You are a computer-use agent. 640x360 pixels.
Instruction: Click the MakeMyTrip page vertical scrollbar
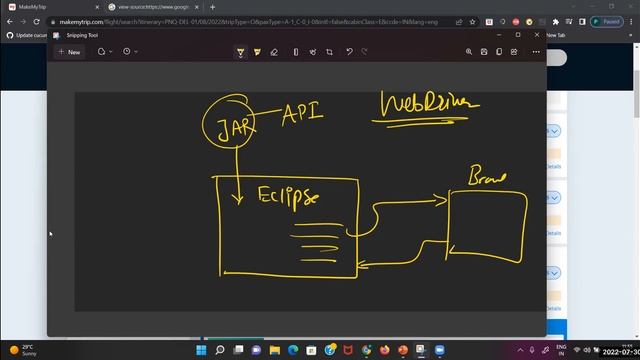pyautogui.click(x=636, y=93)
